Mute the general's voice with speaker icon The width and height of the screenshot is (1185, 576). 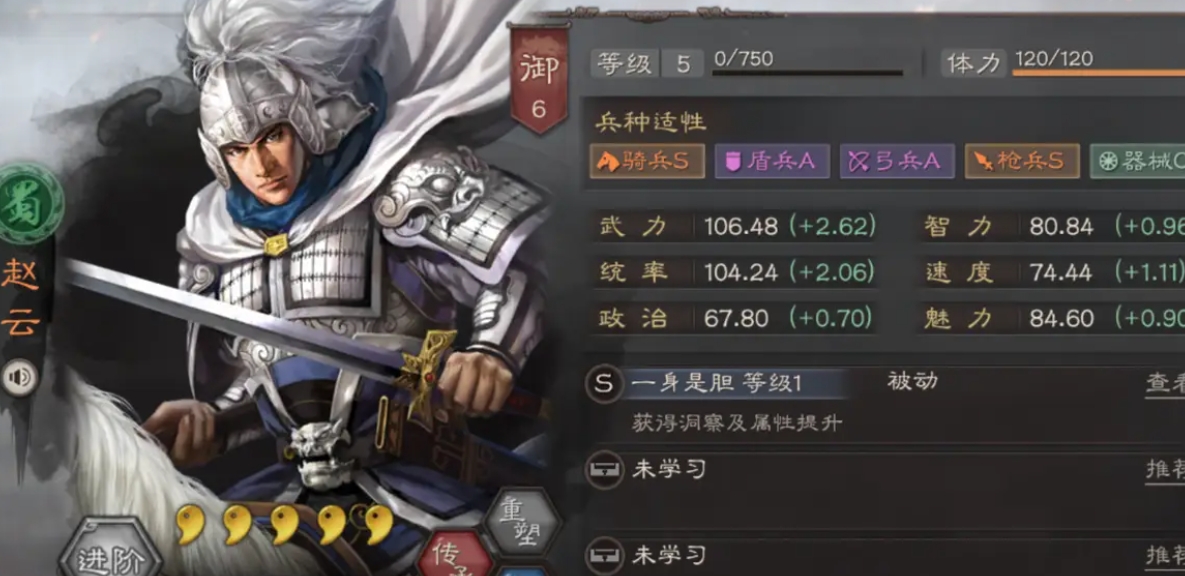point(19,378)
